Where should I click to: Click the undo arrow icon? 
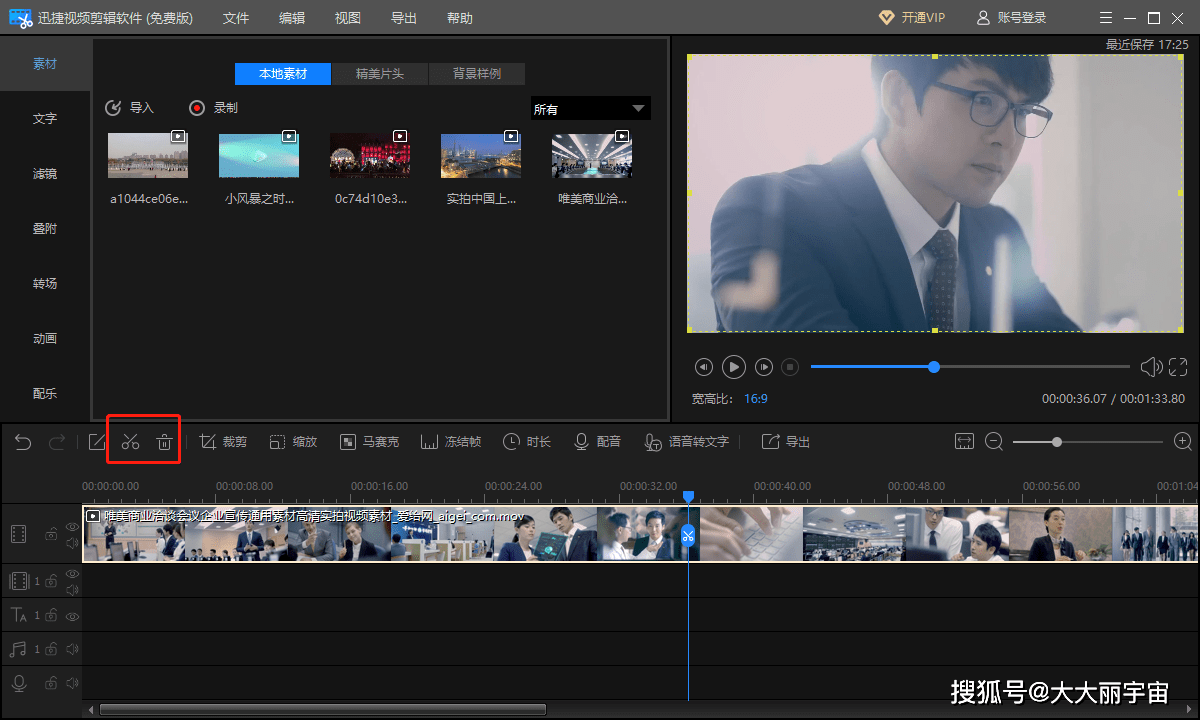[23, 442]
